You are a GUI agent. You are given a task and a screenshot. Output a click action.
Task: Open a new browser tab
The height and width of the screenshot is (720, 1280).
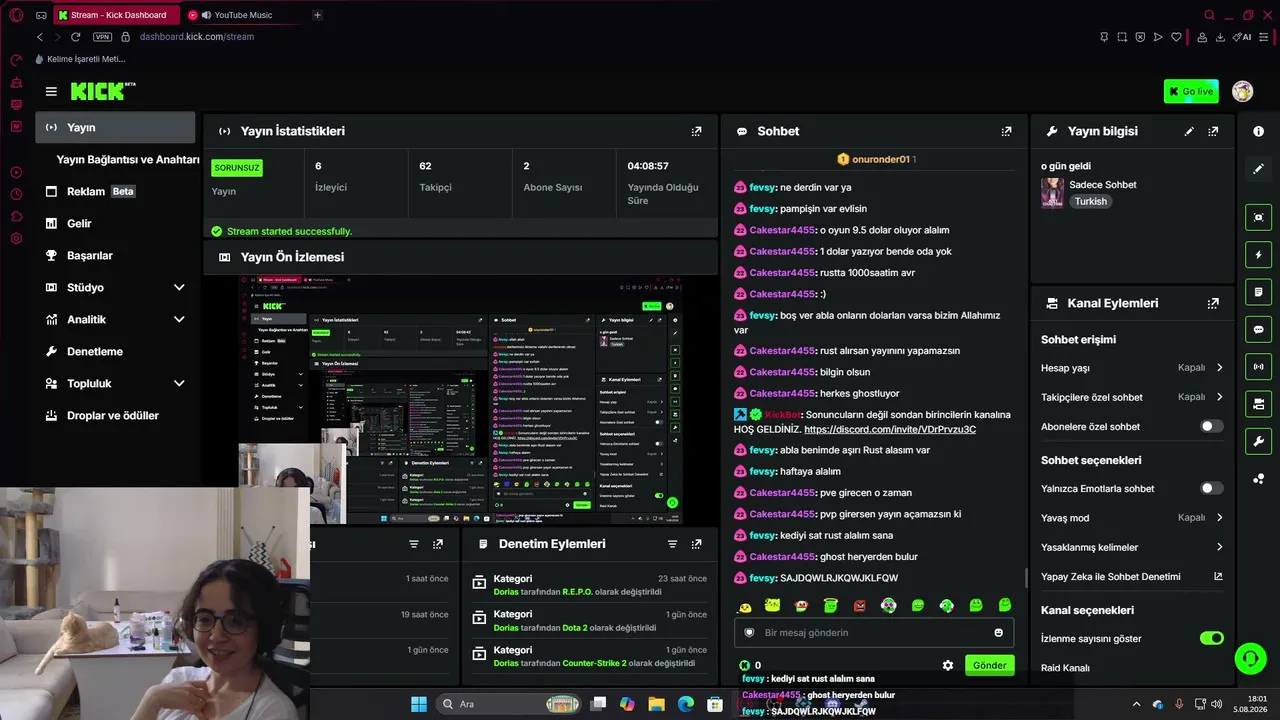click(317, 15)
